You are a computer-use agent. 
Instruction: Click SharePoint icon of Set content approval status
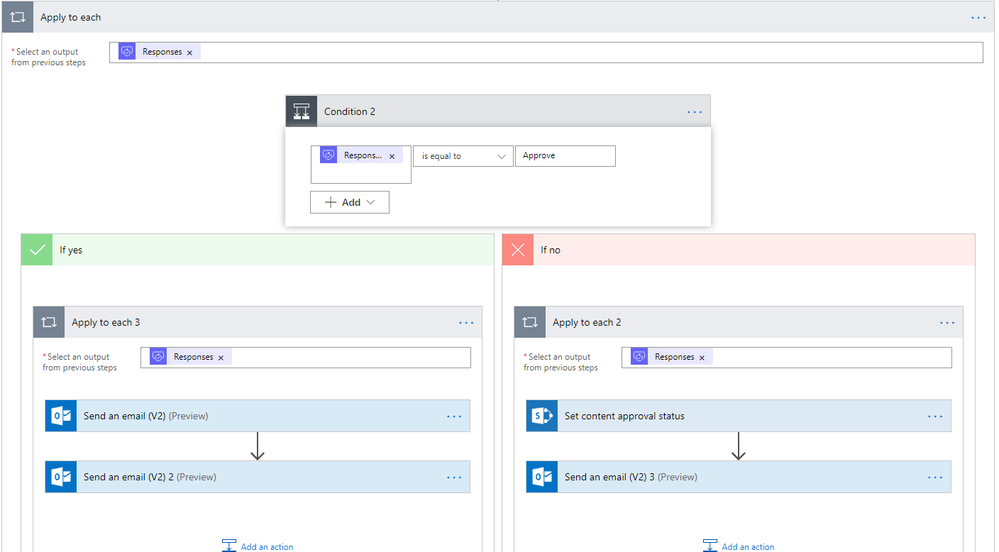542,416
